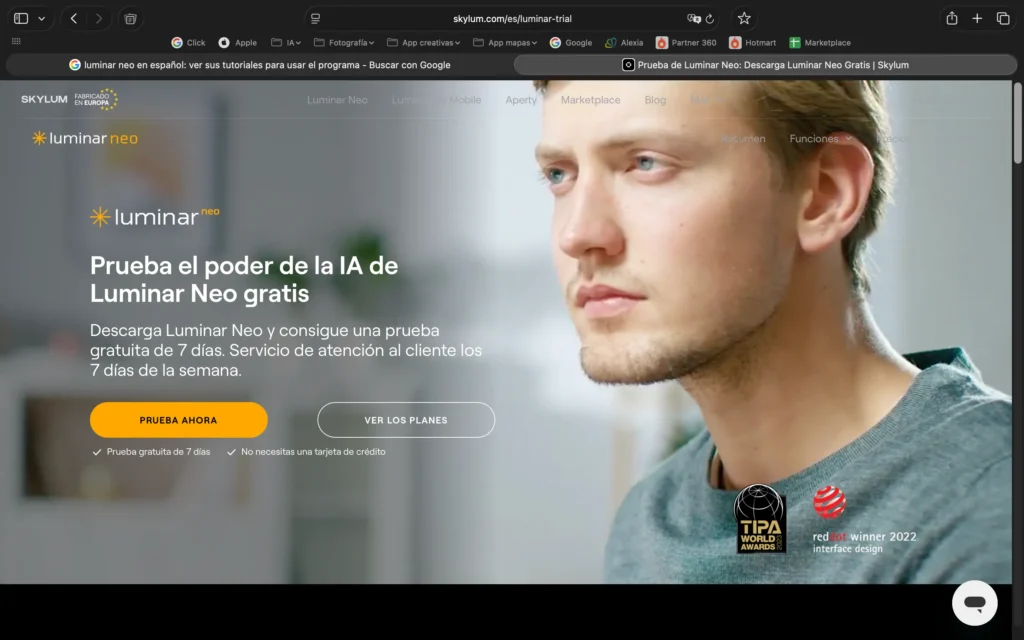Open the sidebar options chevron
Screen dimensions: 1024x640
pos(42,18)
